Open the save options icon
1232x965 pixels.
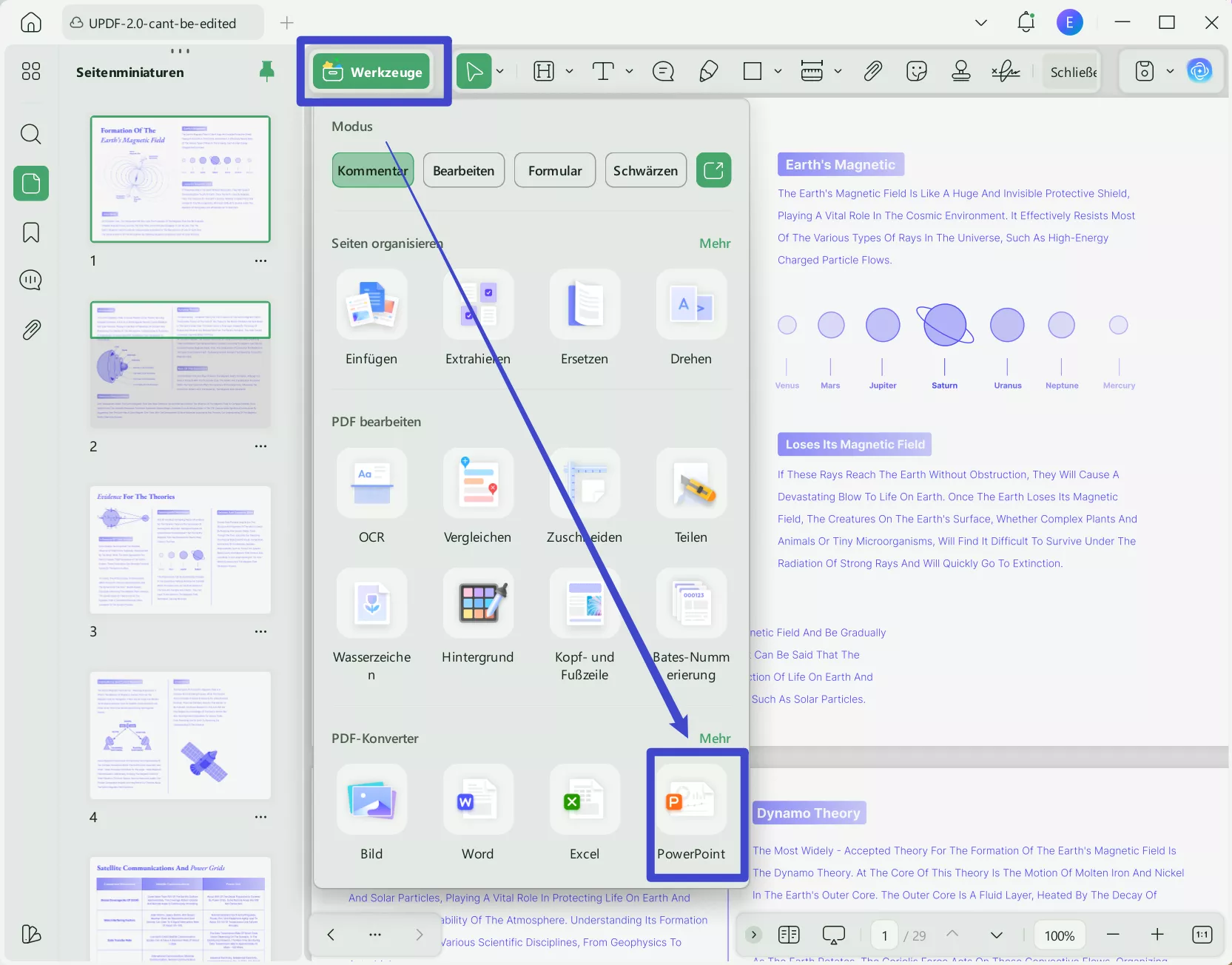1145,71
